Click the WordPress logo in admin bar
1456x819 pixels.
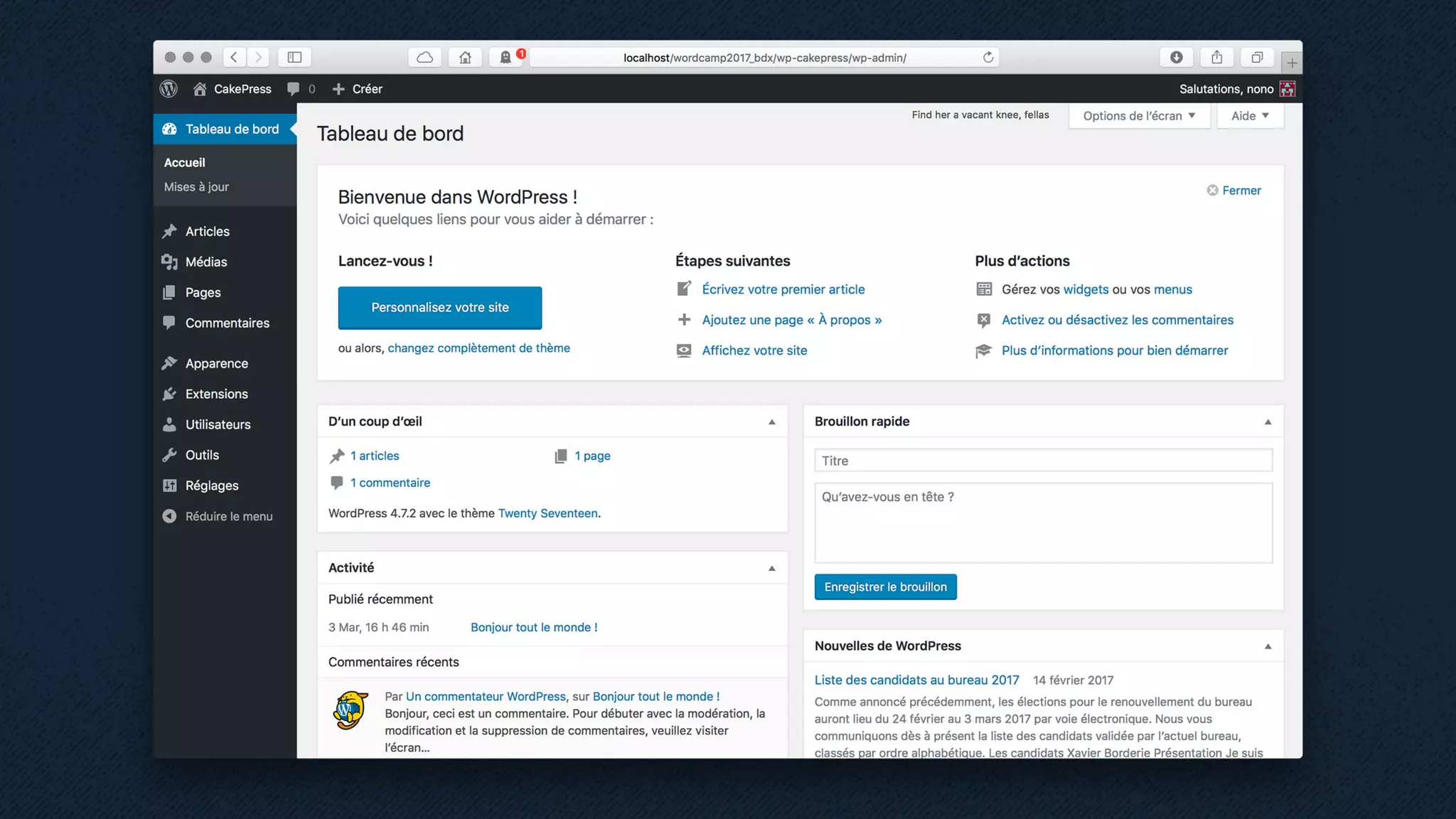[x=168, y=89]
